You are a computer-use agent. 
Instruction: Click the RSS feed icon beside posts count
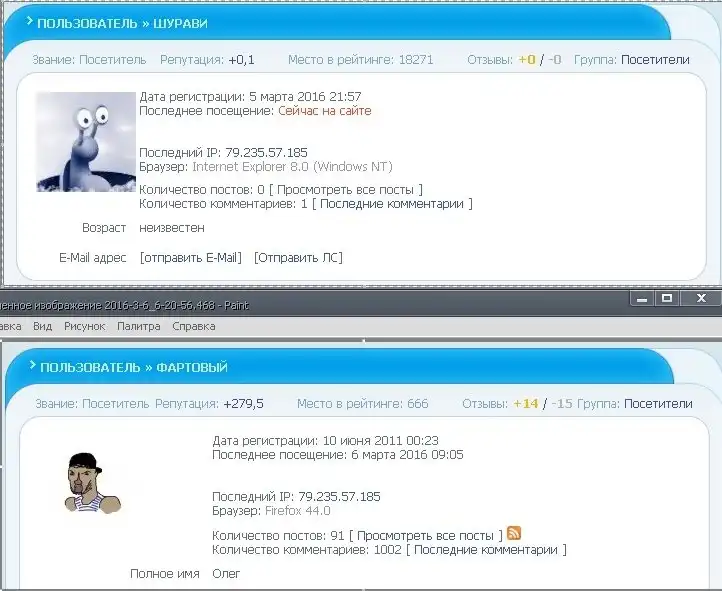pyautogui.click(x=514, y=534)
